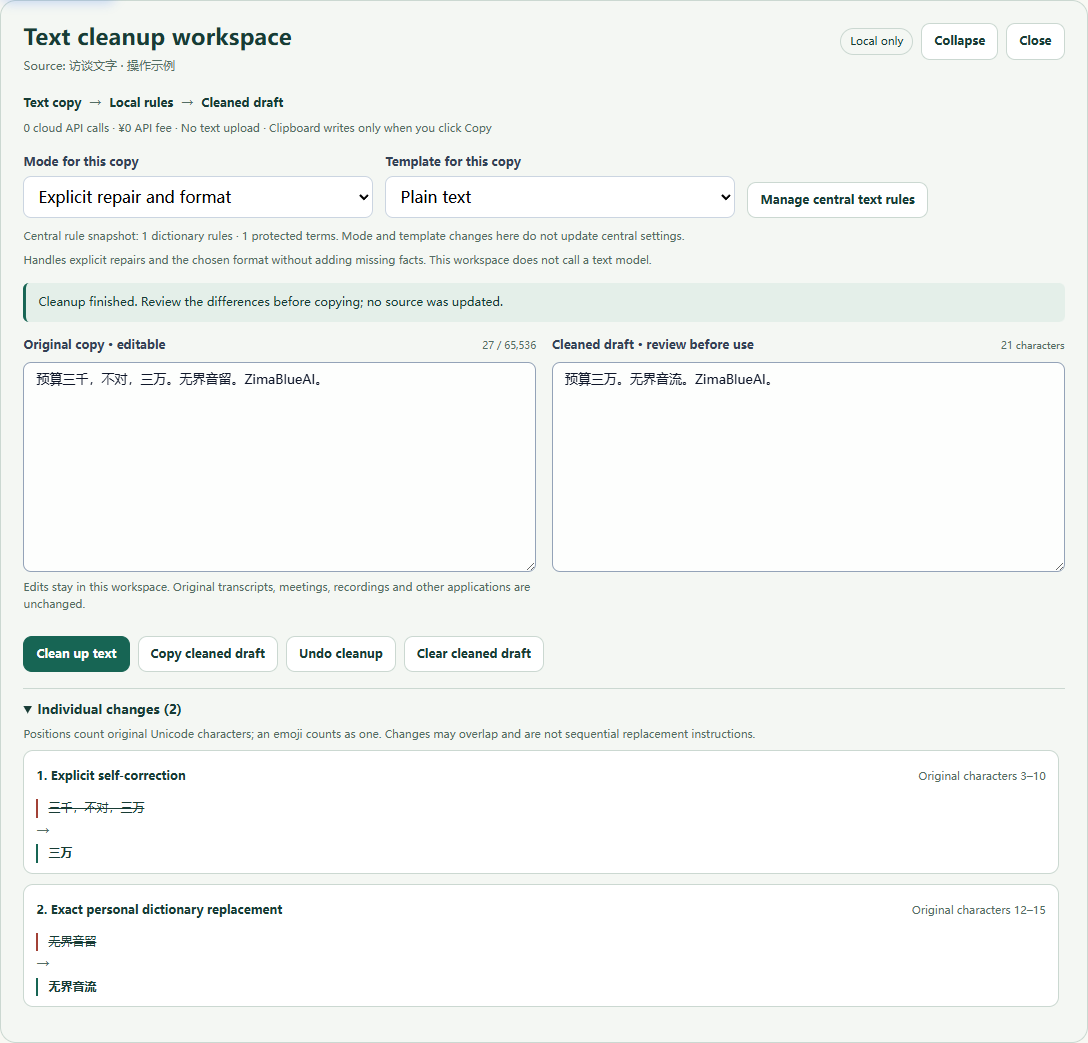Click the replacement text 无界音流
The image size is (1088, 1043).
pos(72,987)
